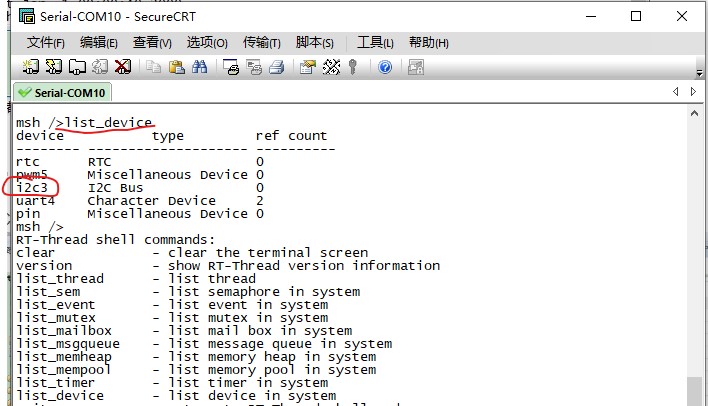Click the 'list_timer' command name
The height and width of the screenshot is (406, 708).
56,383
